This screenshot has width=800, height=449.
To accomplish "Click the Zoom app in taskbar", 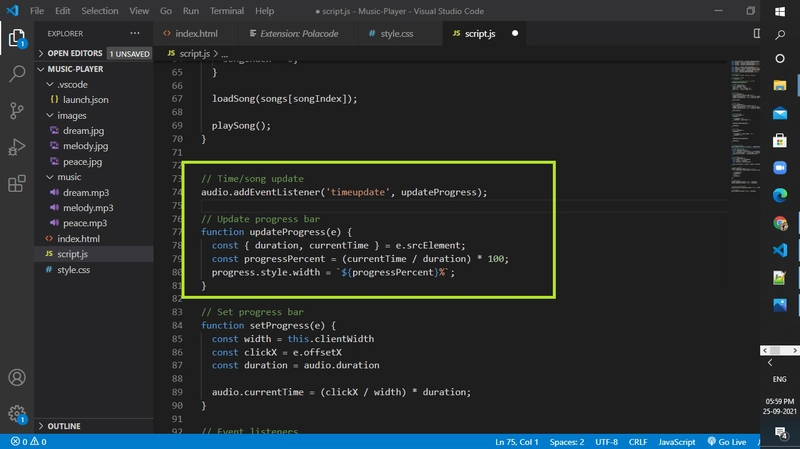I will 780,168.
